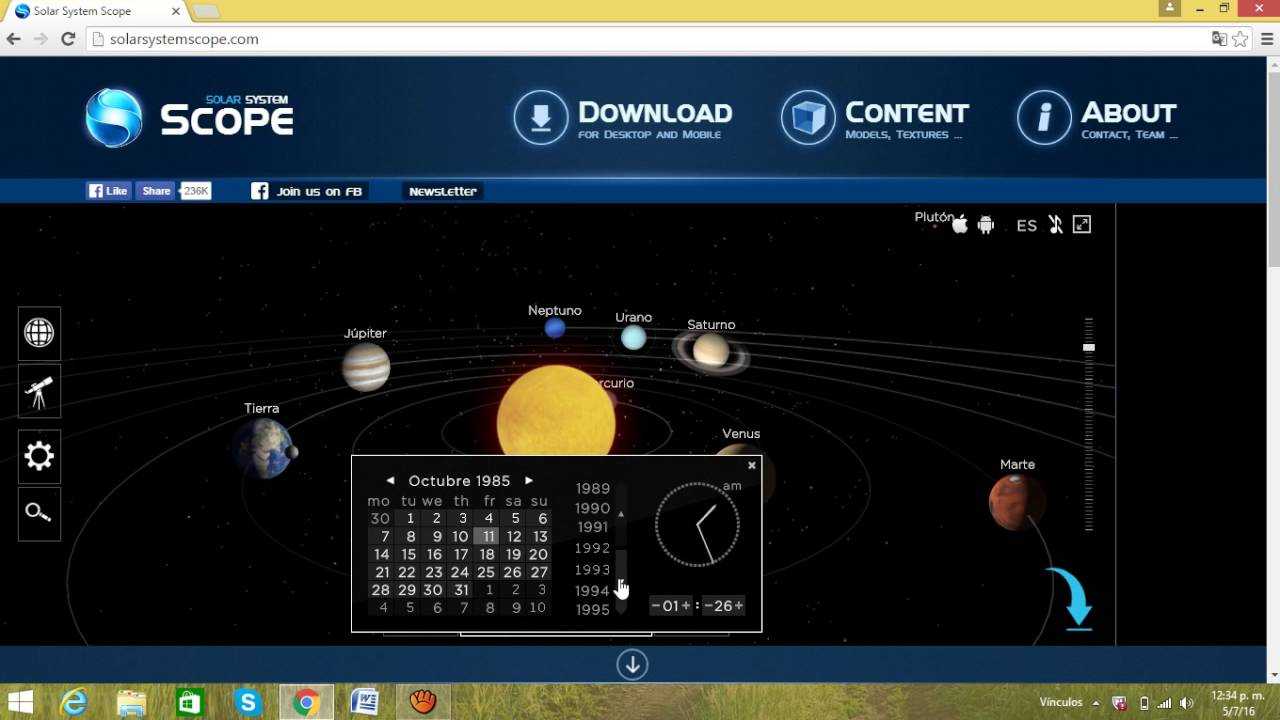The image size is (1280, 720).
Task: Open Skype from the taskbar
Action: coord(248,702)
